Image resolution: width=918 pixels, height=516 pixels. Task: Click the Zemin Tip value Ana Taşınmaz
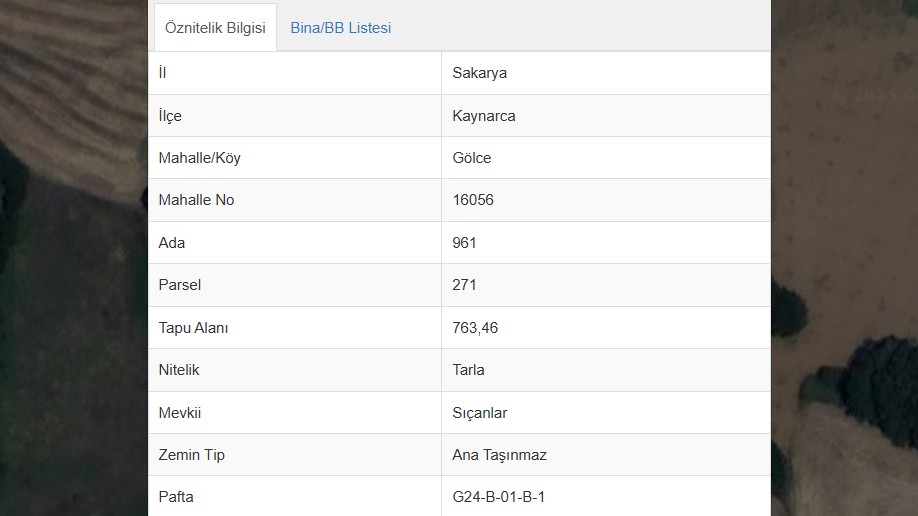(x=499, y=455)
